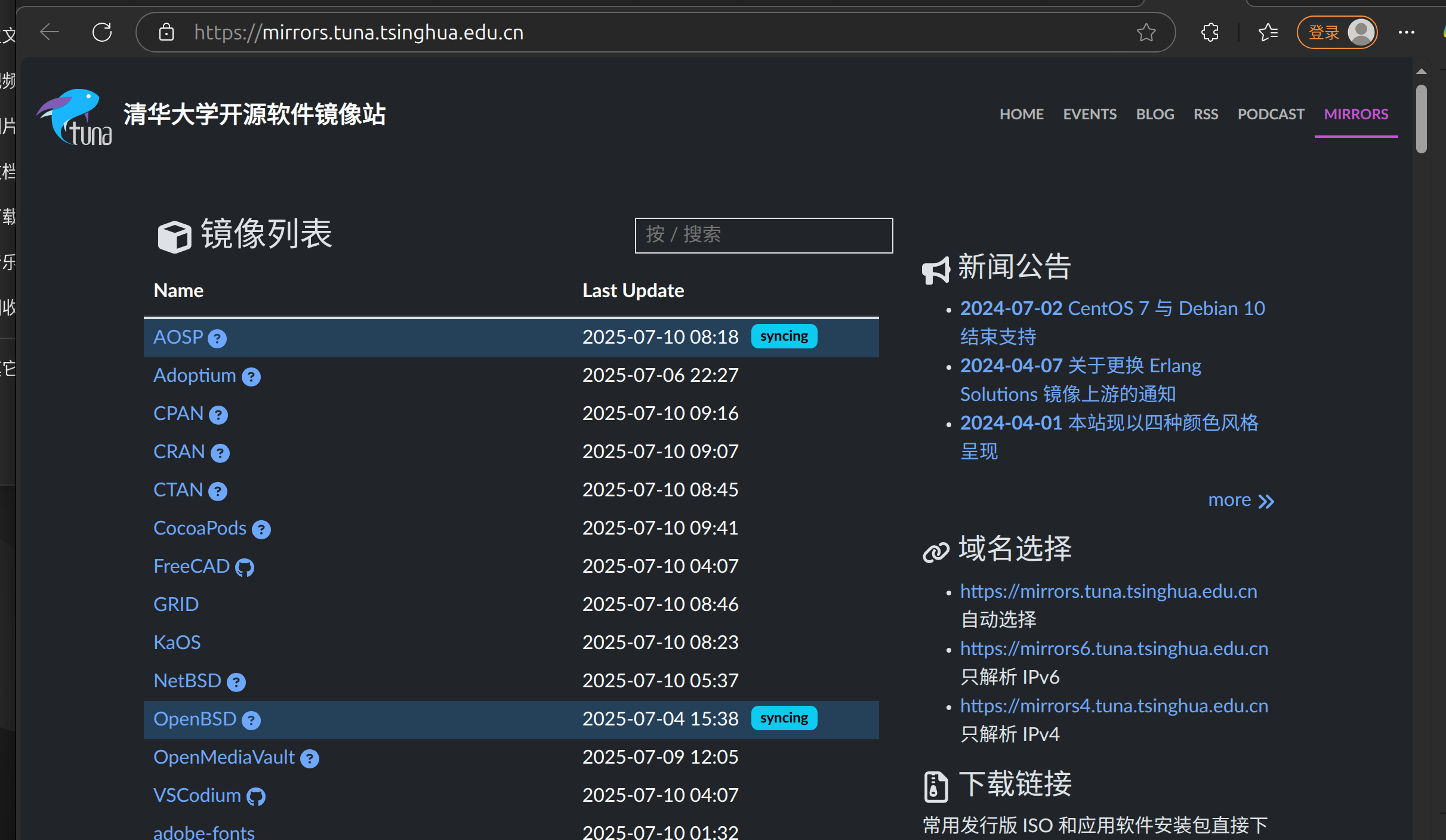
Task: Open the KaOS mirror link
Action: (x=177, y=643)
